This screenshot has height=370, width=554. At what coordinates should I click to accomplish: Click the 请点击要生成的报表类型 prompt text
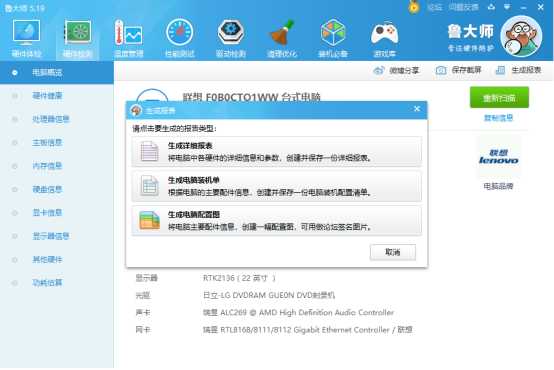click(174, 128)
